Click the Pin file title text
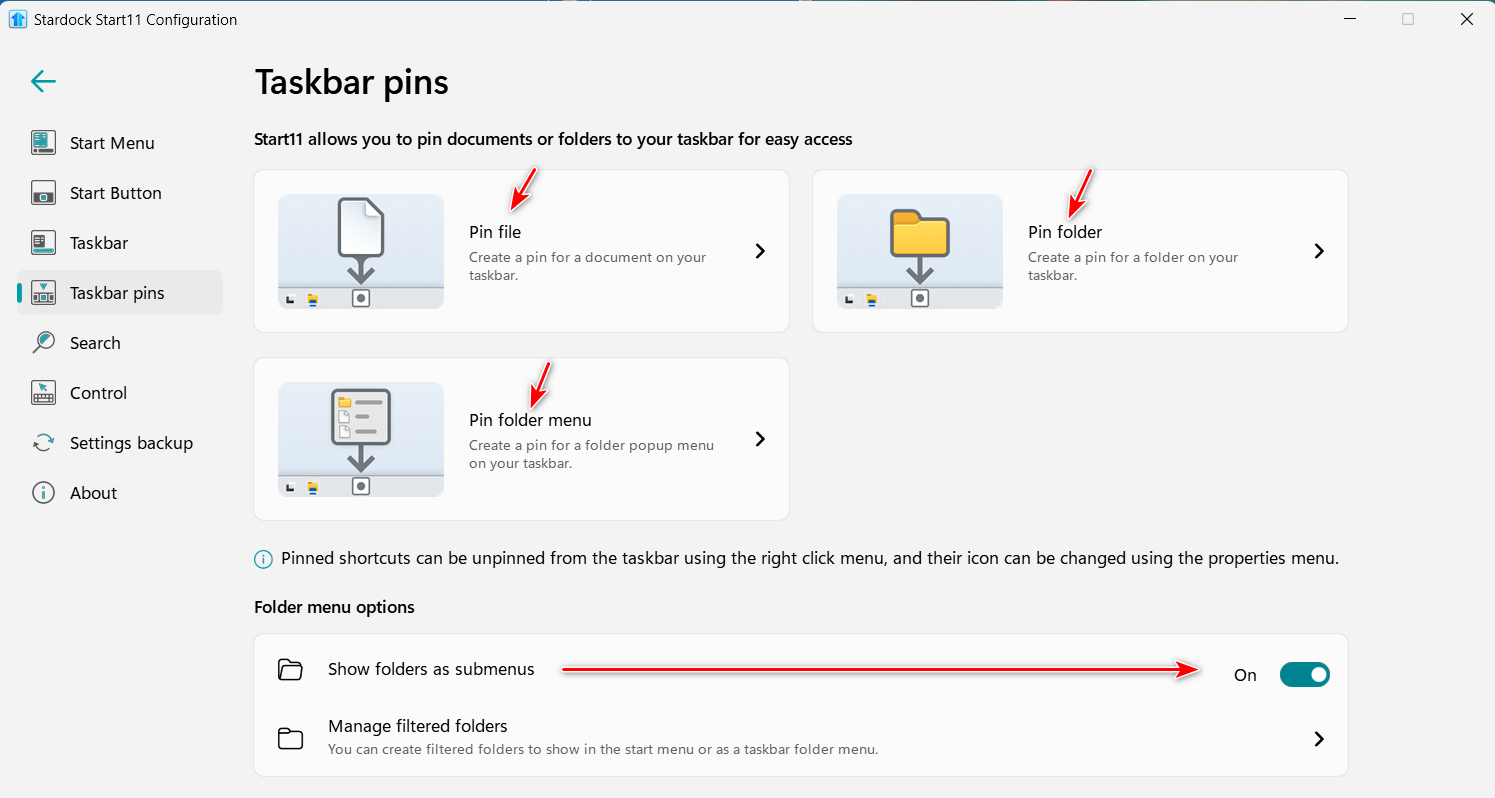1495x798 pixels. click(495, 232)
